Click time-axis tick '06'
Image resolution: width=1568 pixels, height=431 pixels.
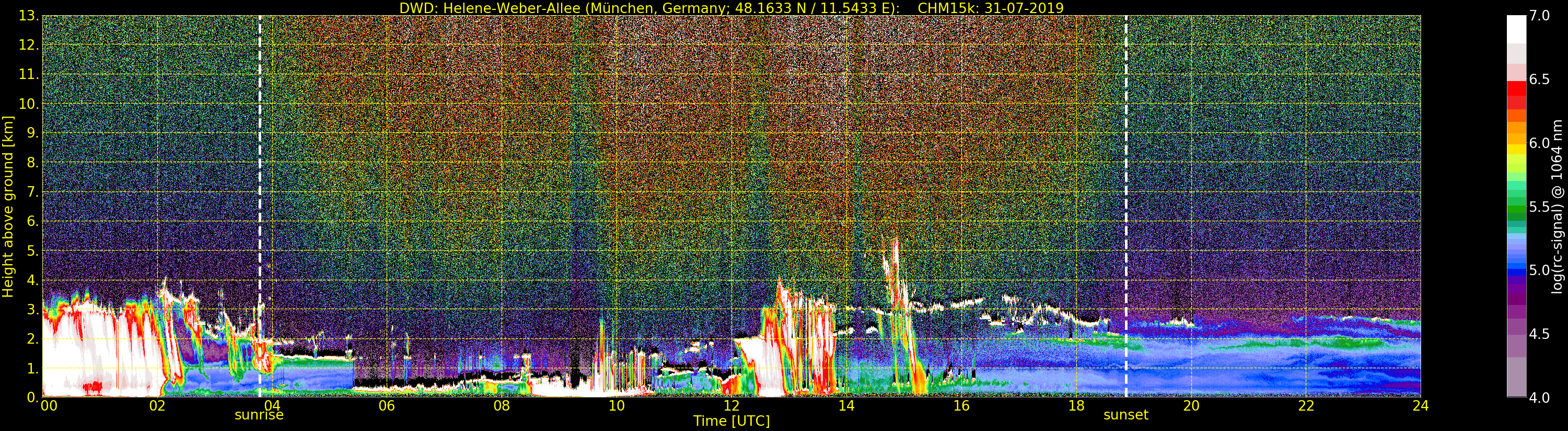387,406
